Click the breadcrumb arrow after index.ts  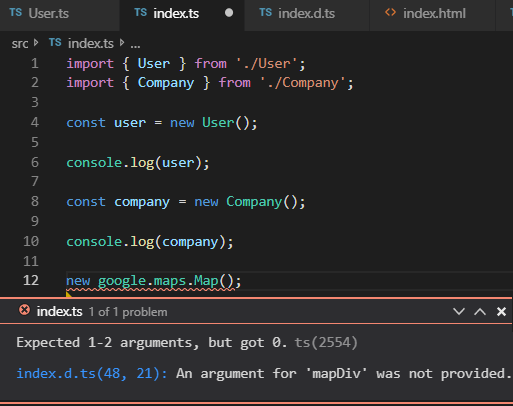122,43
